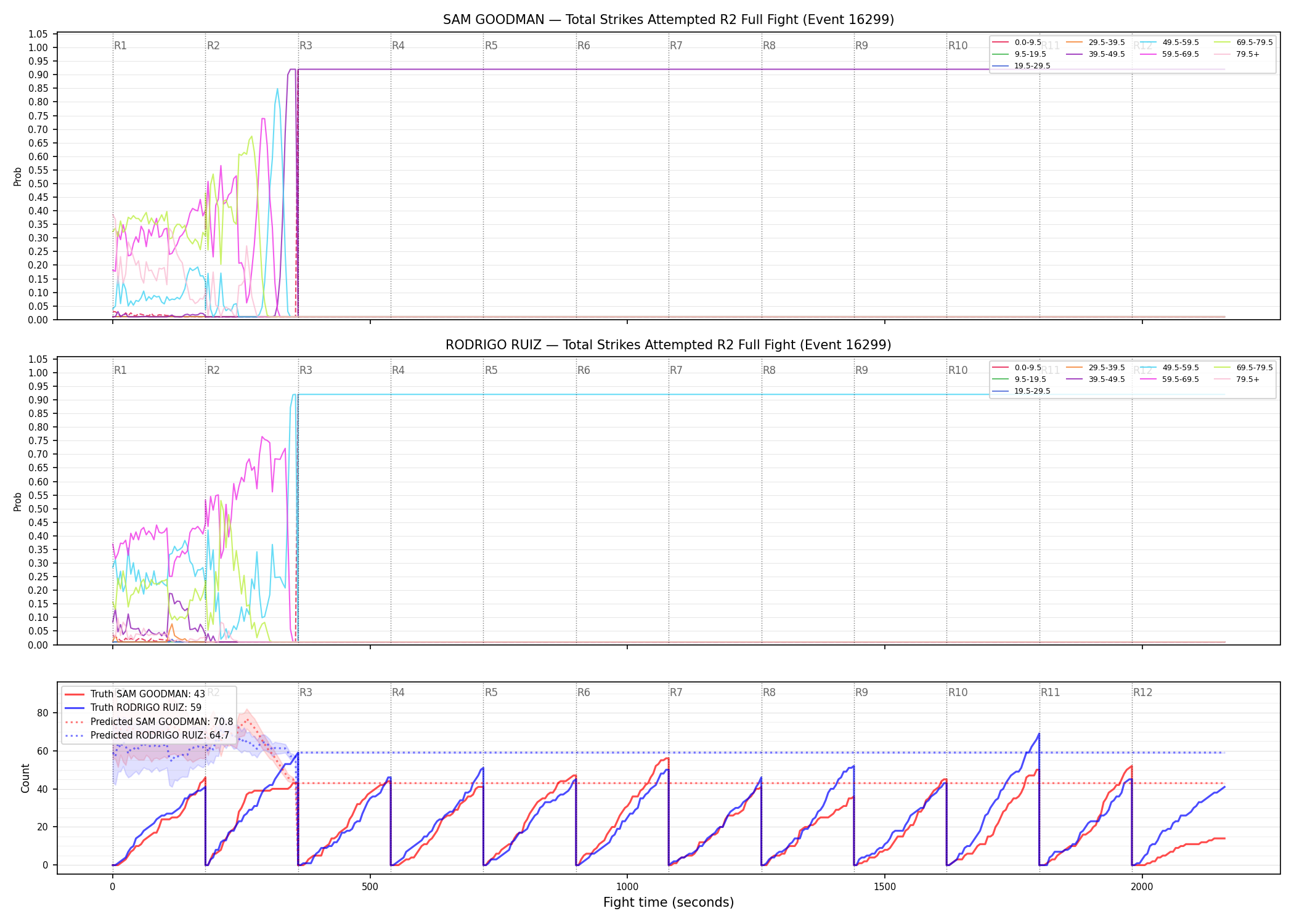Image resolution: width=1294 pixels, height=924 pixels.
Task: Click the 0.0-9.5 legend entry in Sam Goodman chart
Action: tap(1017, 43)
